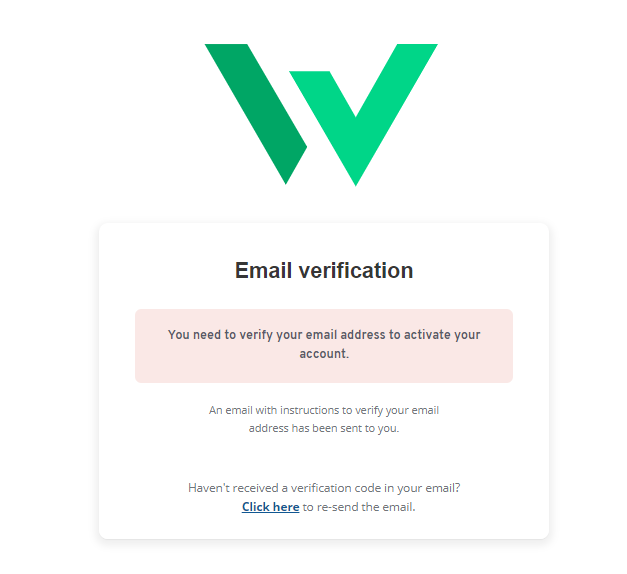Select the 'Email verification' heading
The height and width of the screenshot is (574, 627).
pos(323,270)
